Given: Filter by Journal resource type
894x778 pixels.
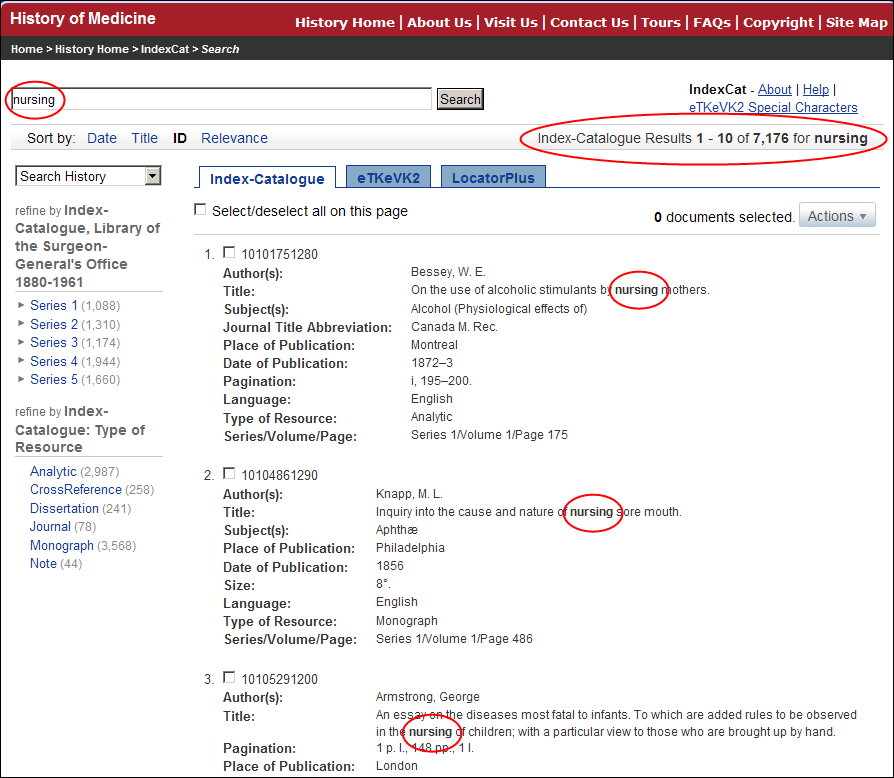Looking at the screenshot, I should tap(50, 527).
